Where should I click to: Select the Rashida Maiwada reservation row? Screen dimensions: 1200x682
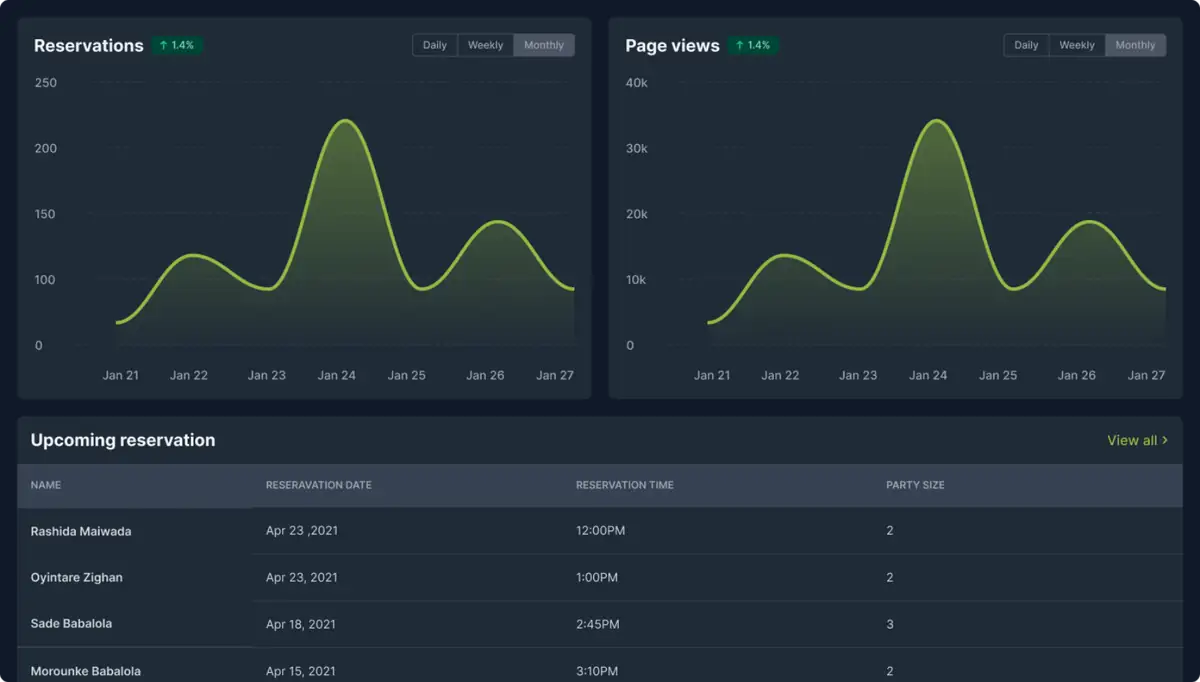coord(600,531)
